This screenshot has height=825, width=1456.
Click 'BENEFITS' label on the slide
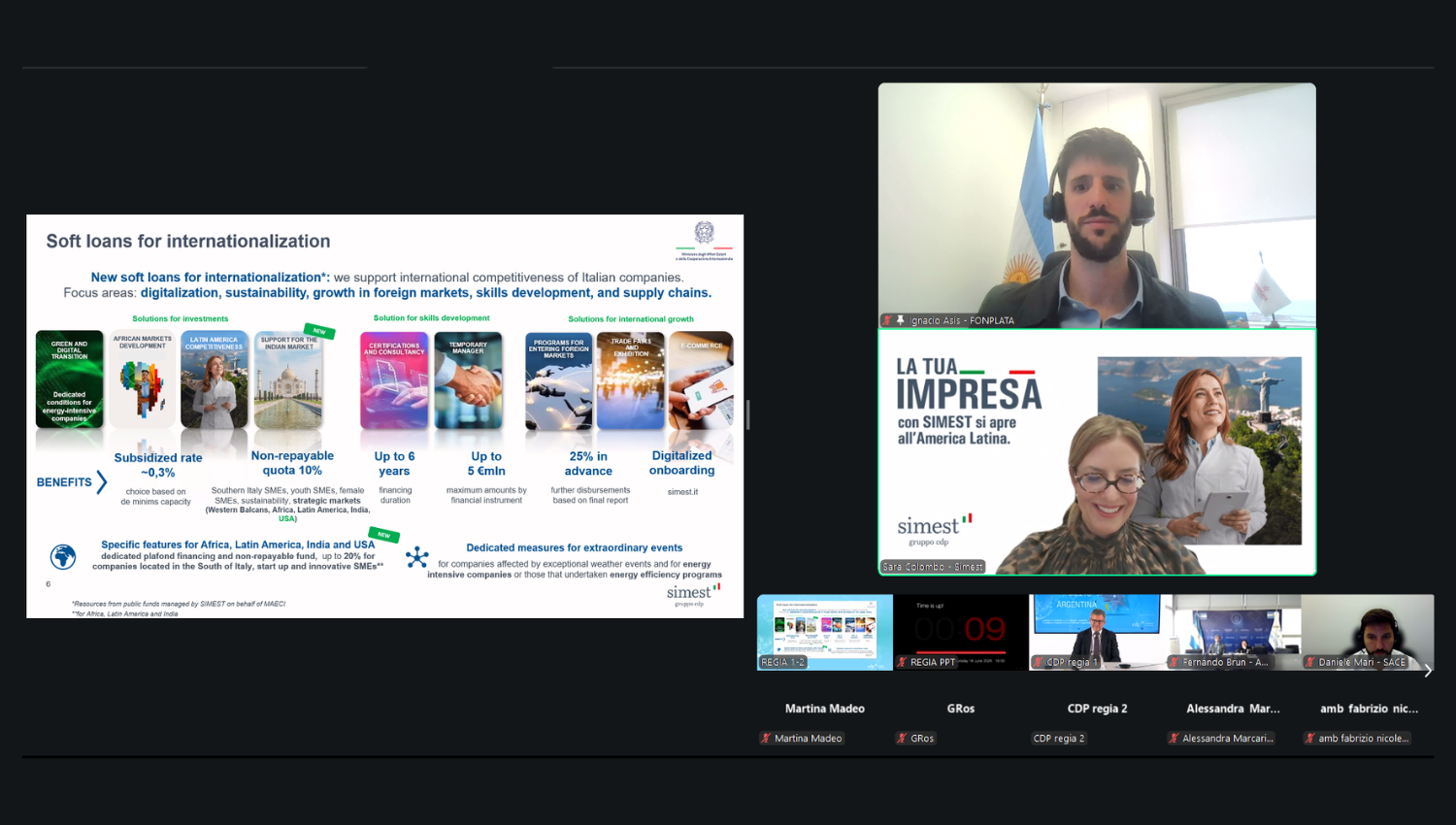pos(64,482)
